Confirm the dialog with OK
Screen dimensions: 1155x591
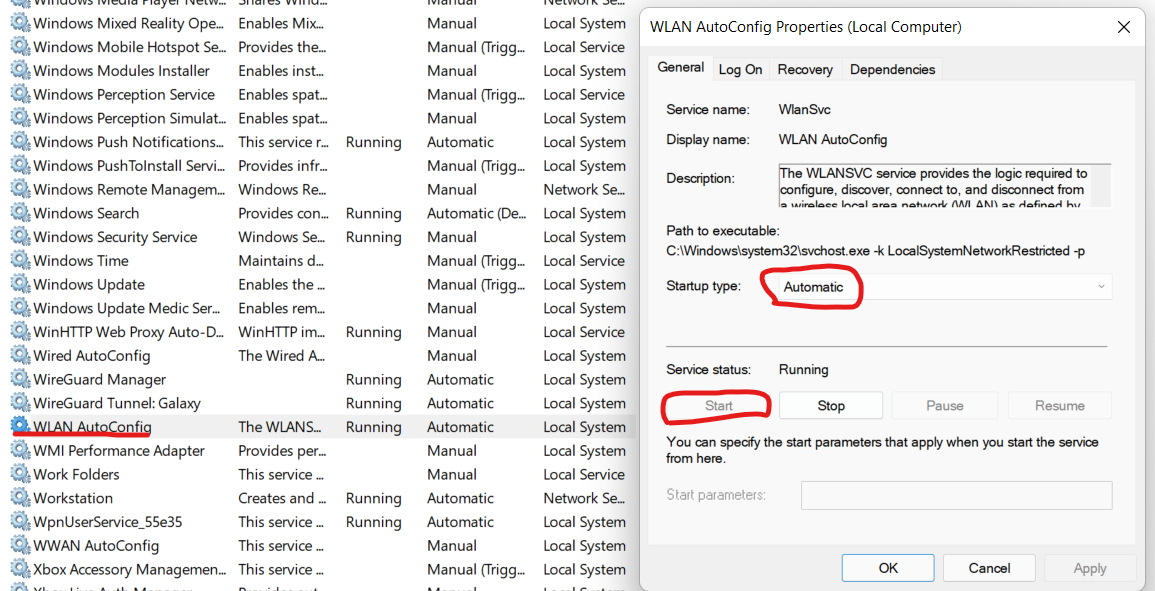888,568
